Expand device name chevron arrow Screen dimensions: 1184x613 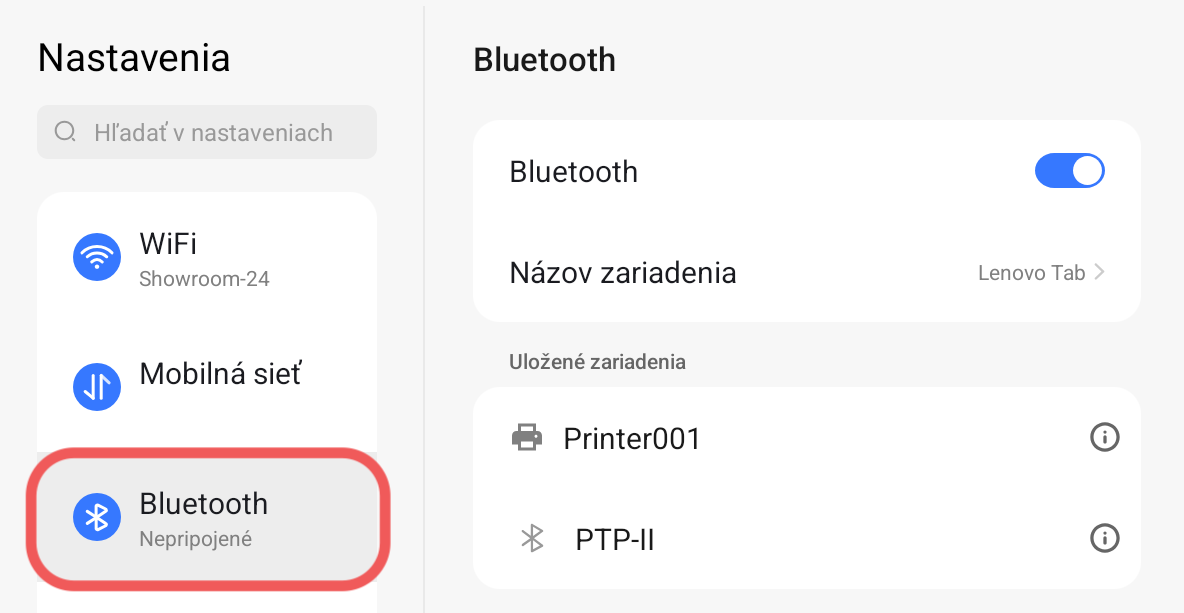coord(1100,272)
